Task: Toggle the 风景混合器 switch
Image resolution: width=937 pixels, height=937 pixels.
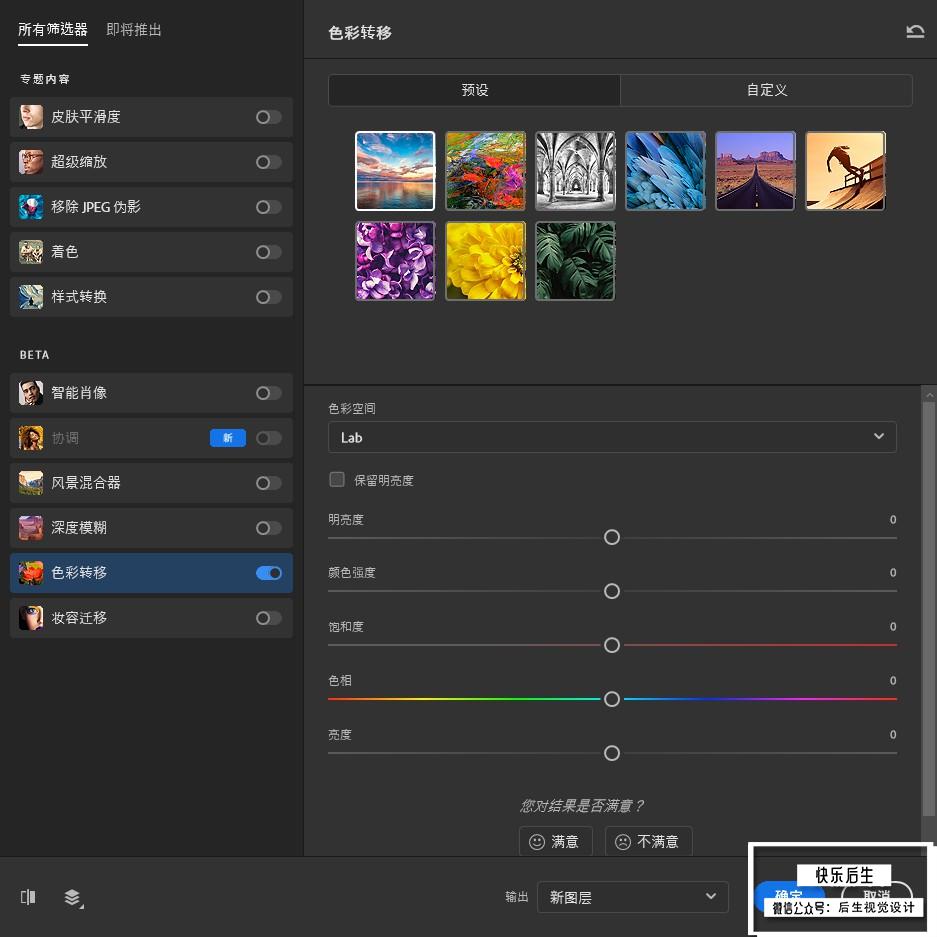Action: (268, 483)
